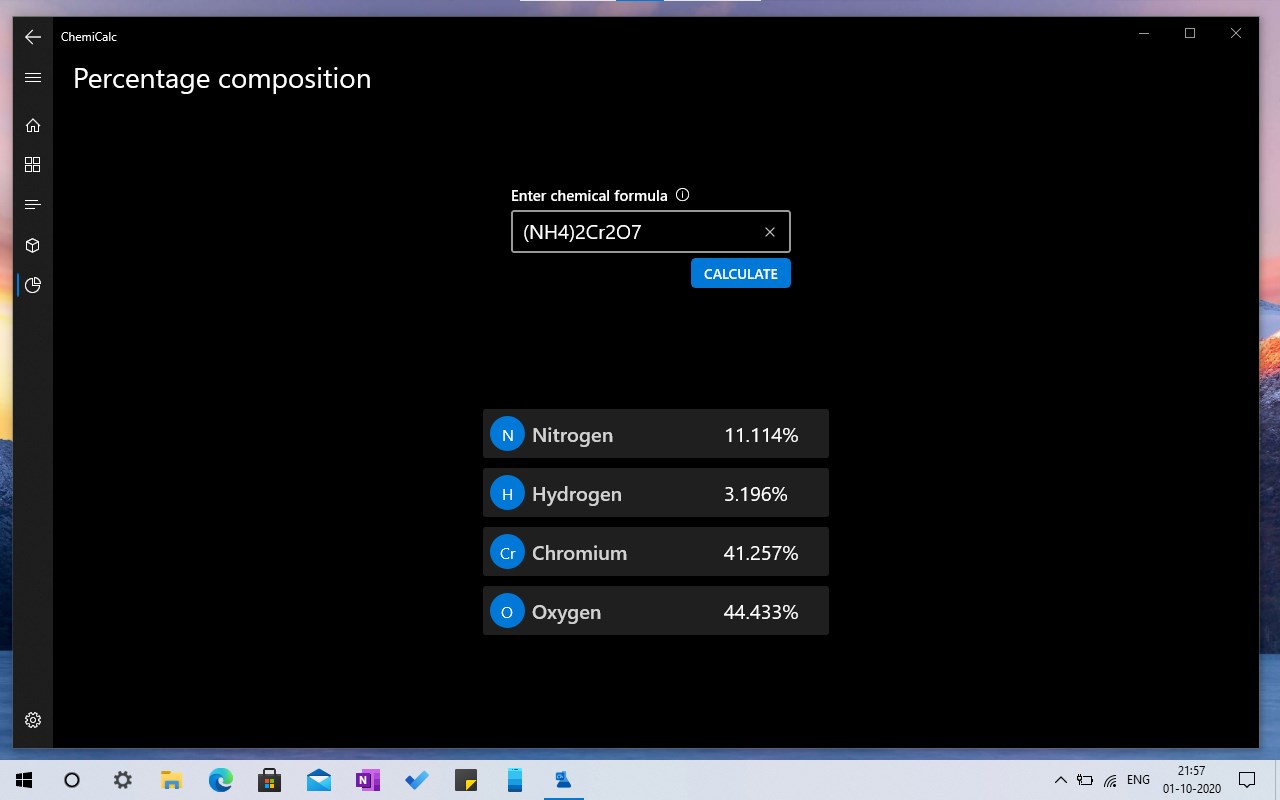Open the Home page in the sidebar
Viewport: 1280px width, 800px height.
point(33,125)
